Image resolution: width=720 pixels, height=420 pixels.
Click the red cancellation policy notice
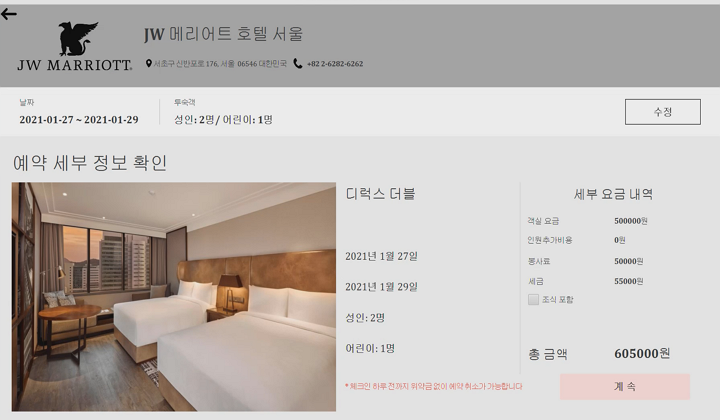coord(433,386)
